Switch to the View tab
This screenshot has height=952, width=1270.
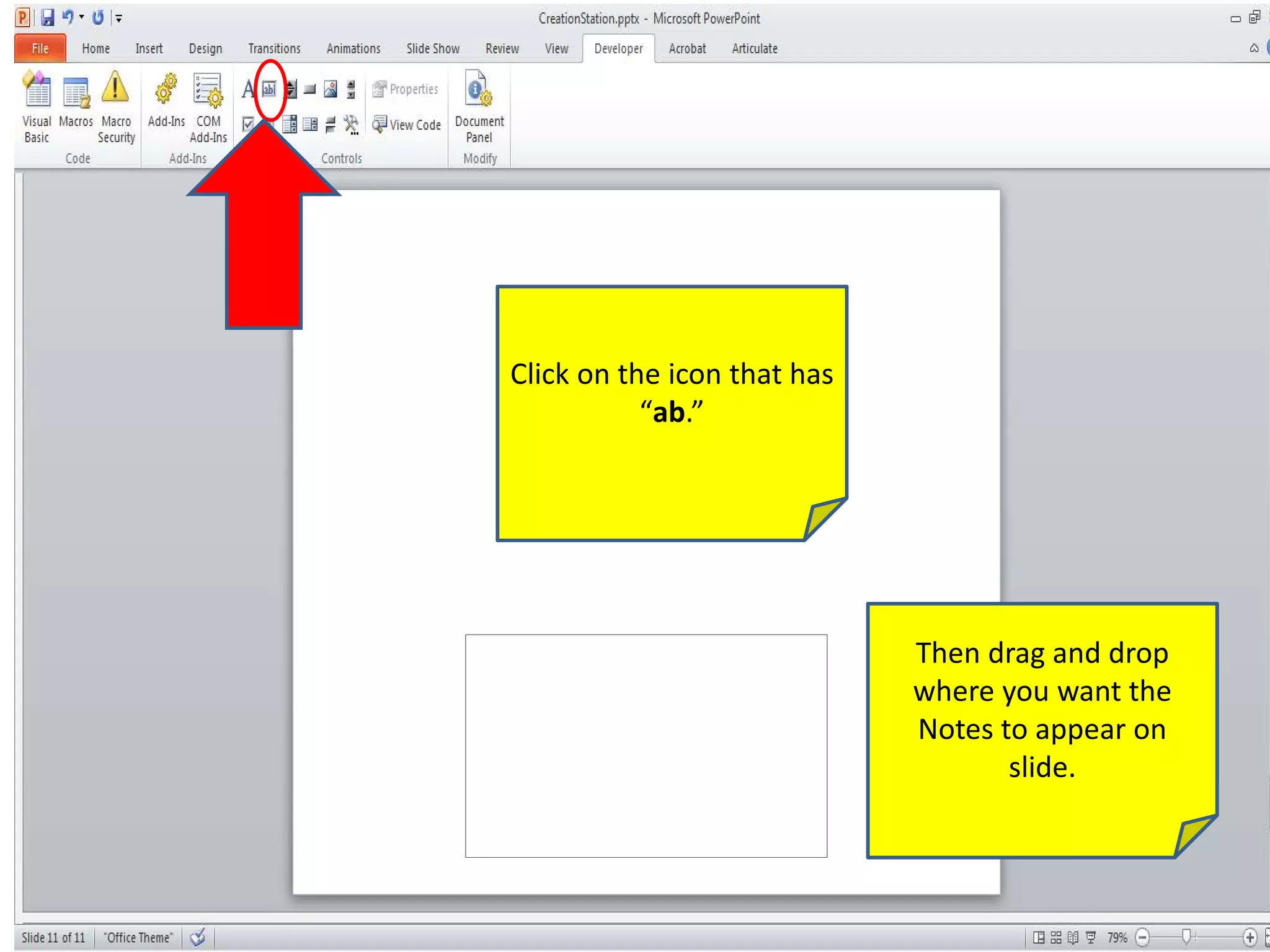[556, 48]
